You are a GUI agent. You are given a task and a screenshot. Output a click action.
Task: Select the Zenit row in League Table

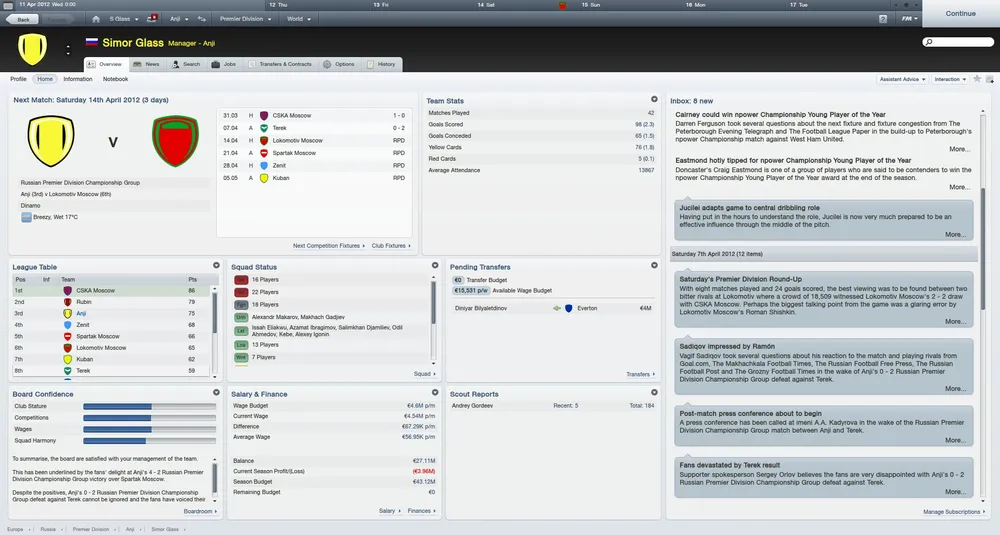(112, 325)
